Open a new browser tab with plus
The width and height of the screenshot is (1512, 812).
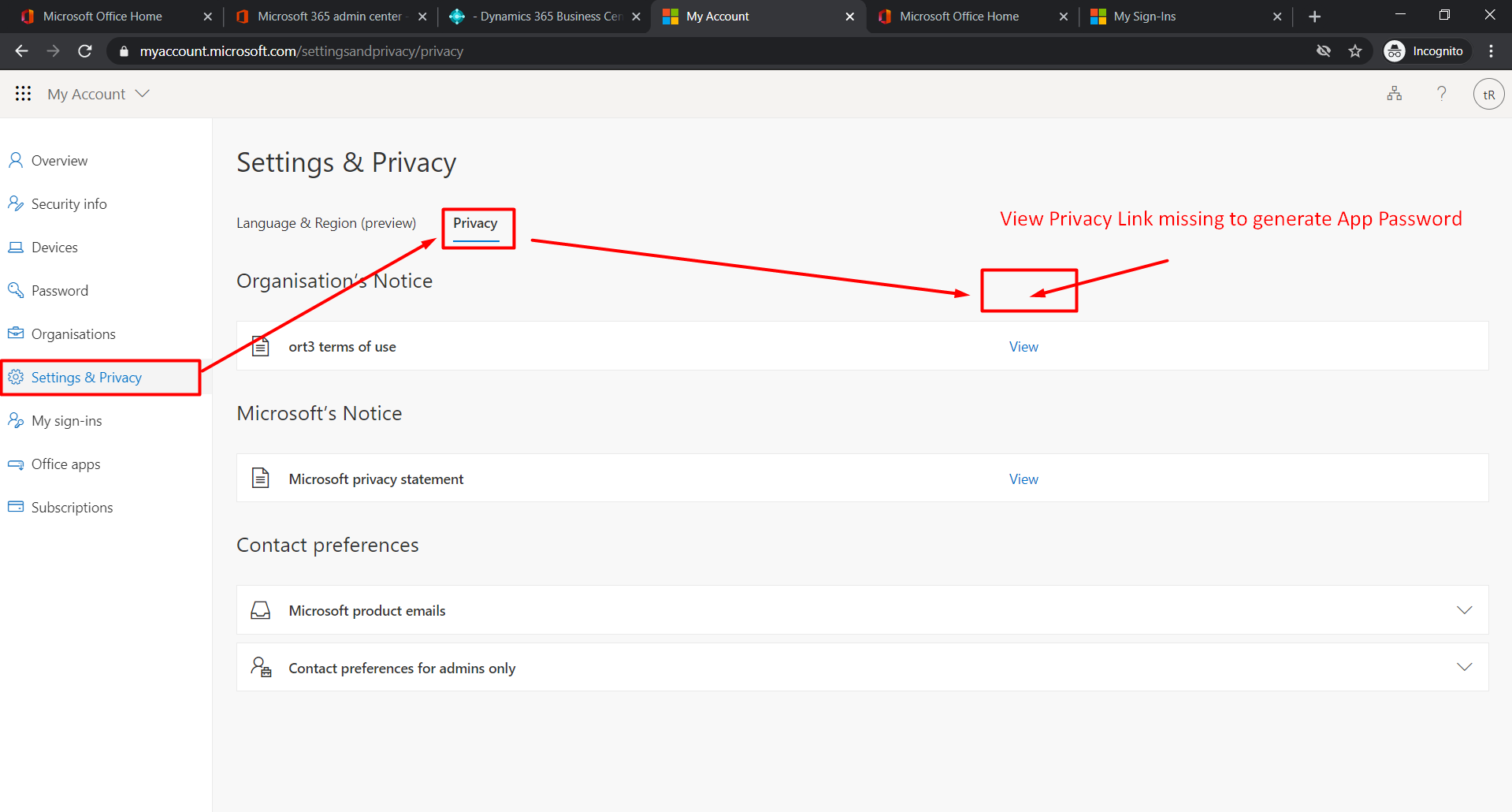pos(1314,17)
